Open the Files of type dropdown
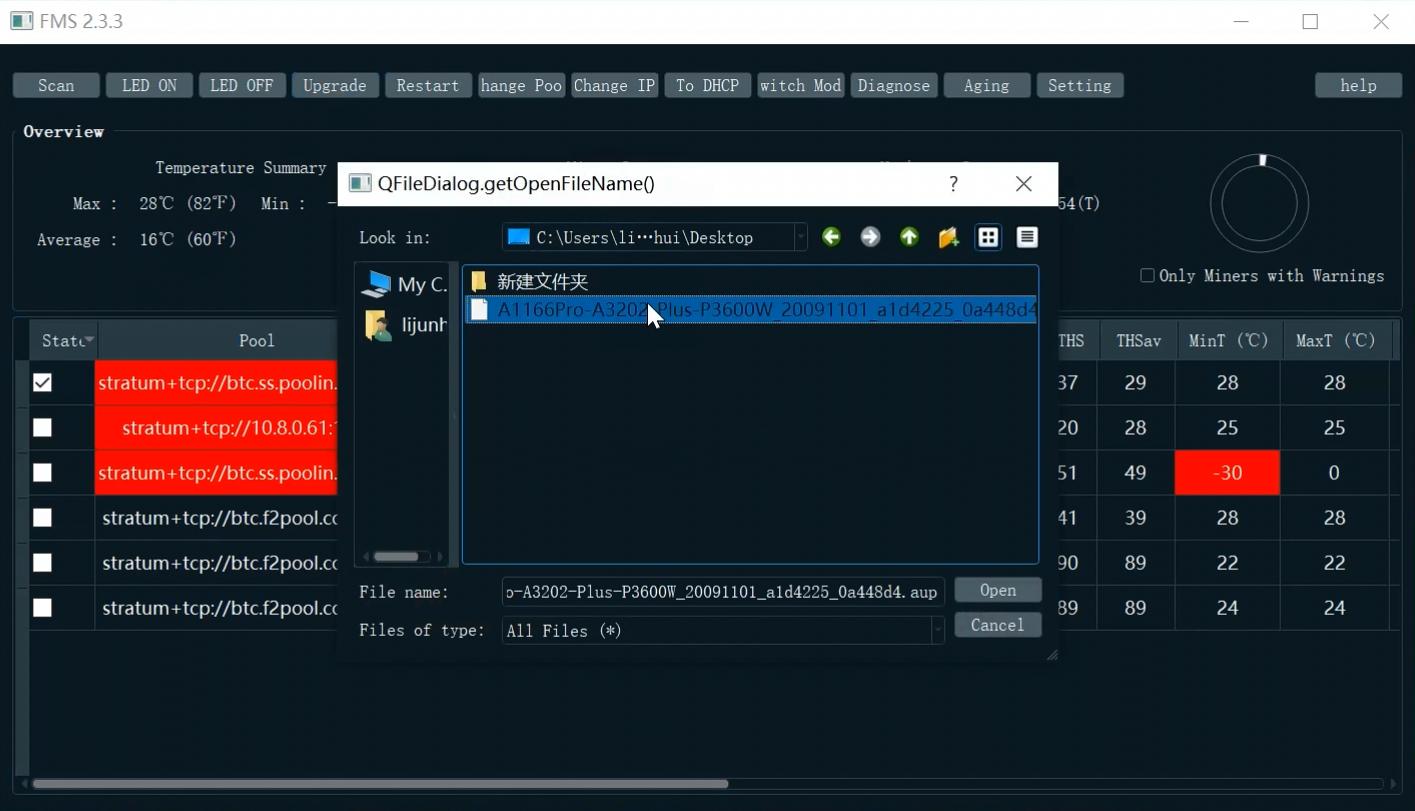1415x811 pixels. (x=937, y=631)
